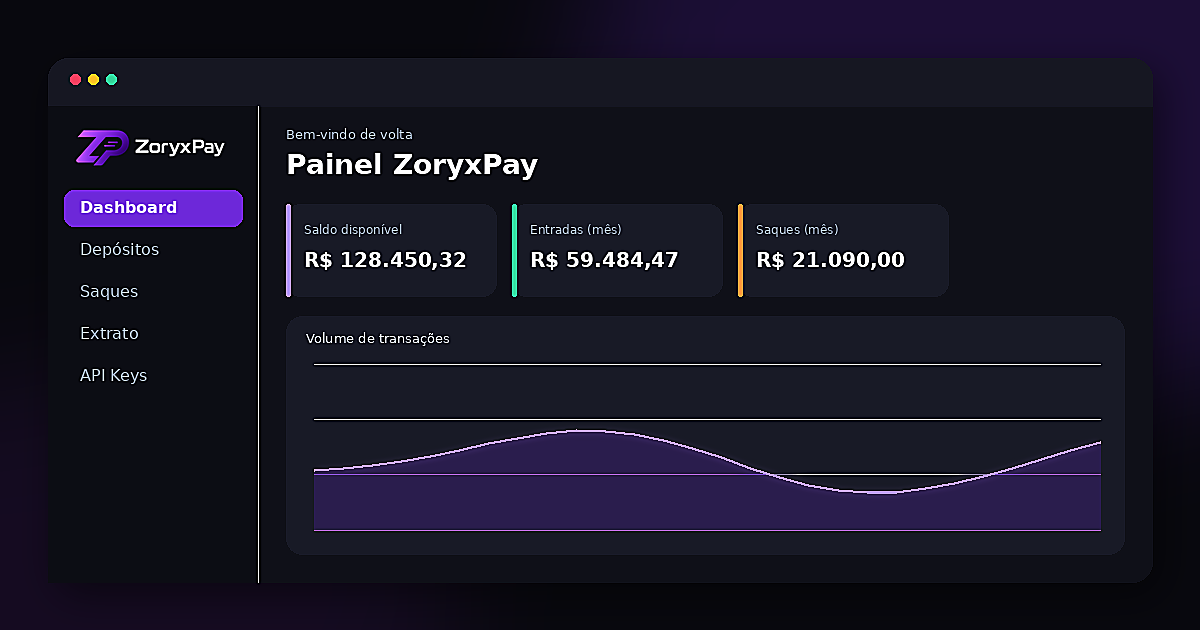Click the Painel ZoryxPay heading

412,164
